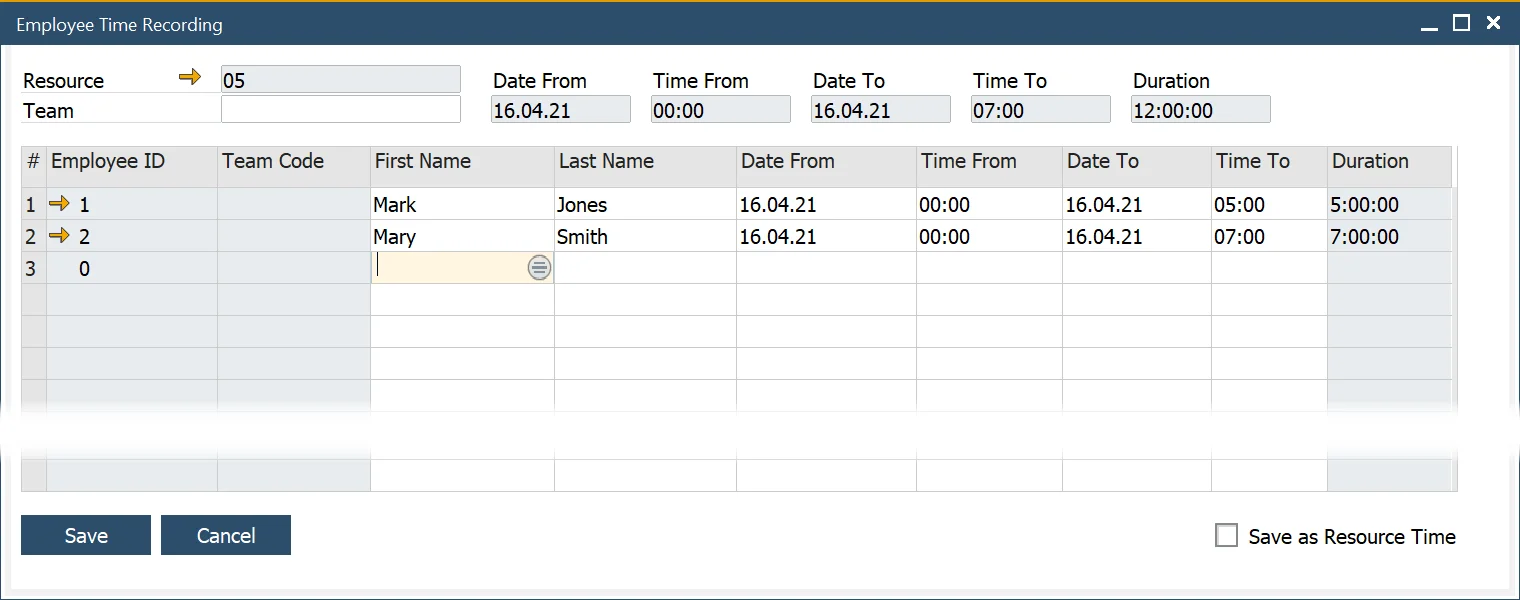Viewport: 1520px width, 600px height.
Task: Click the maximize window icon
Action: [1463, 21]
